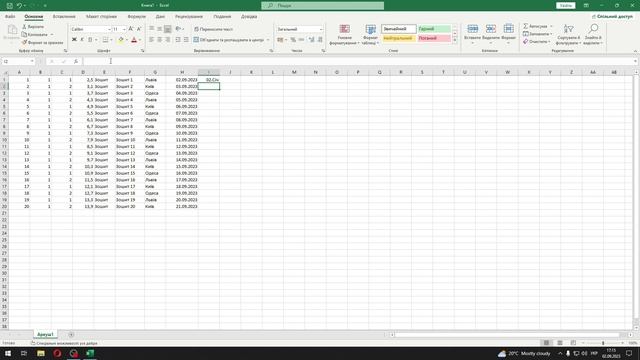Copy the selected cells
640x360 pixels.
point(35,34)
